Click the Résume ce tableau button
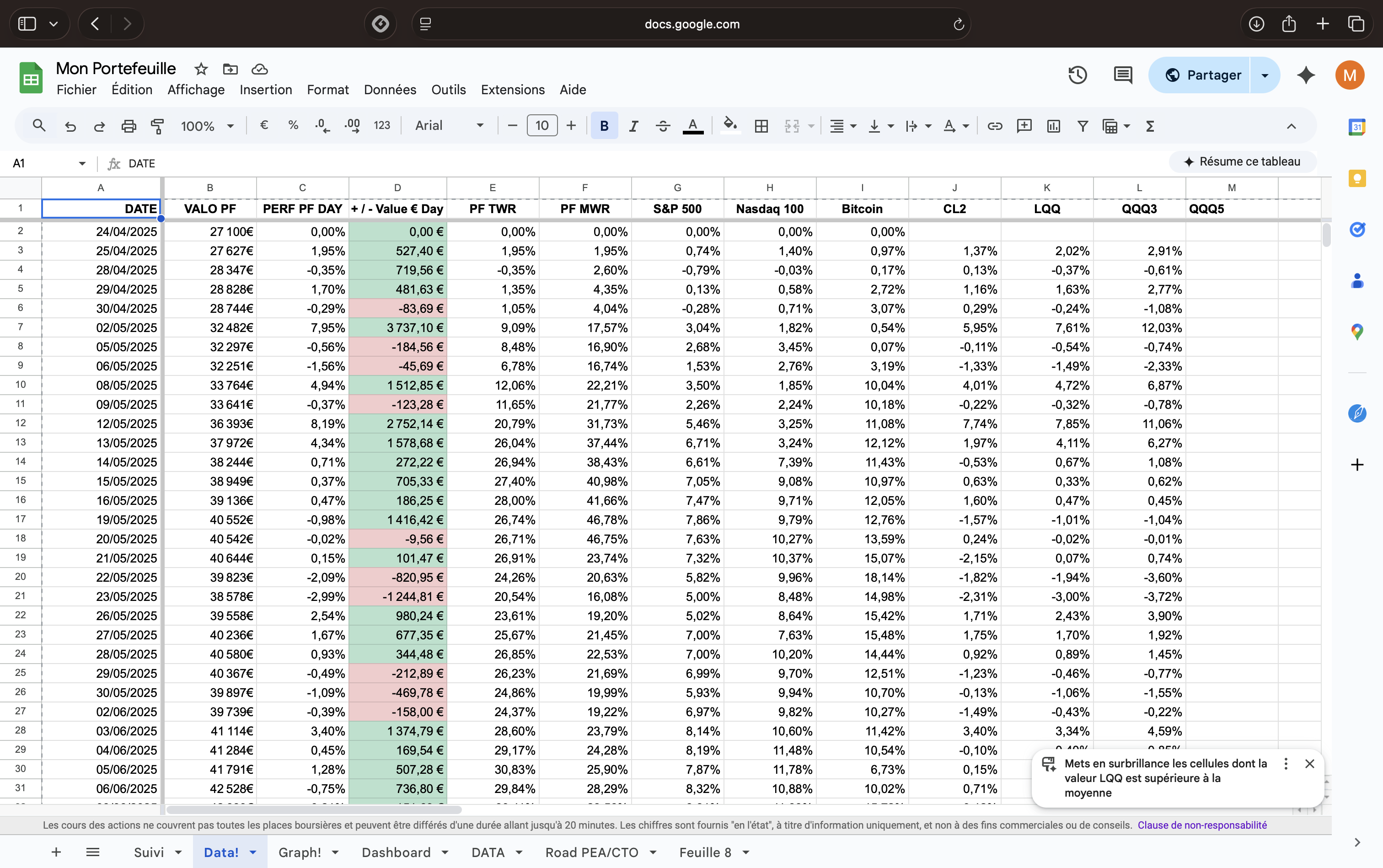The height and width of the screenshot is (868, 1383). coord(1242,162)
